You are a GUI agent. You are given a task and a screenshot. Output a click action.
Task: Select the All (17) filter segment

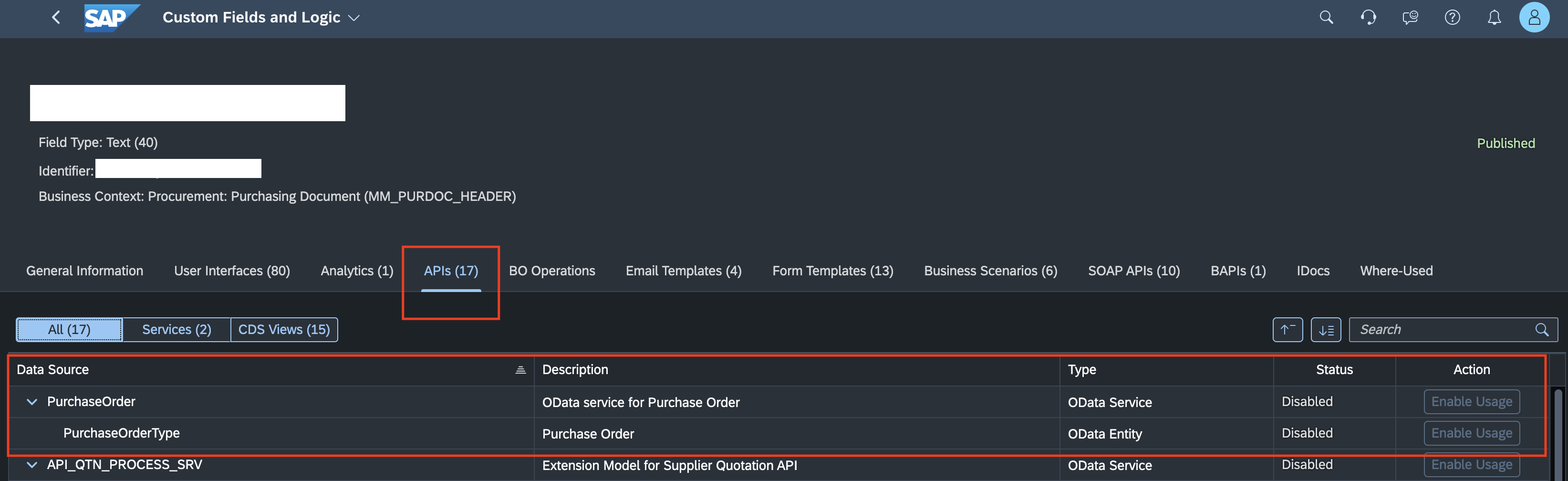coord(69,329)
